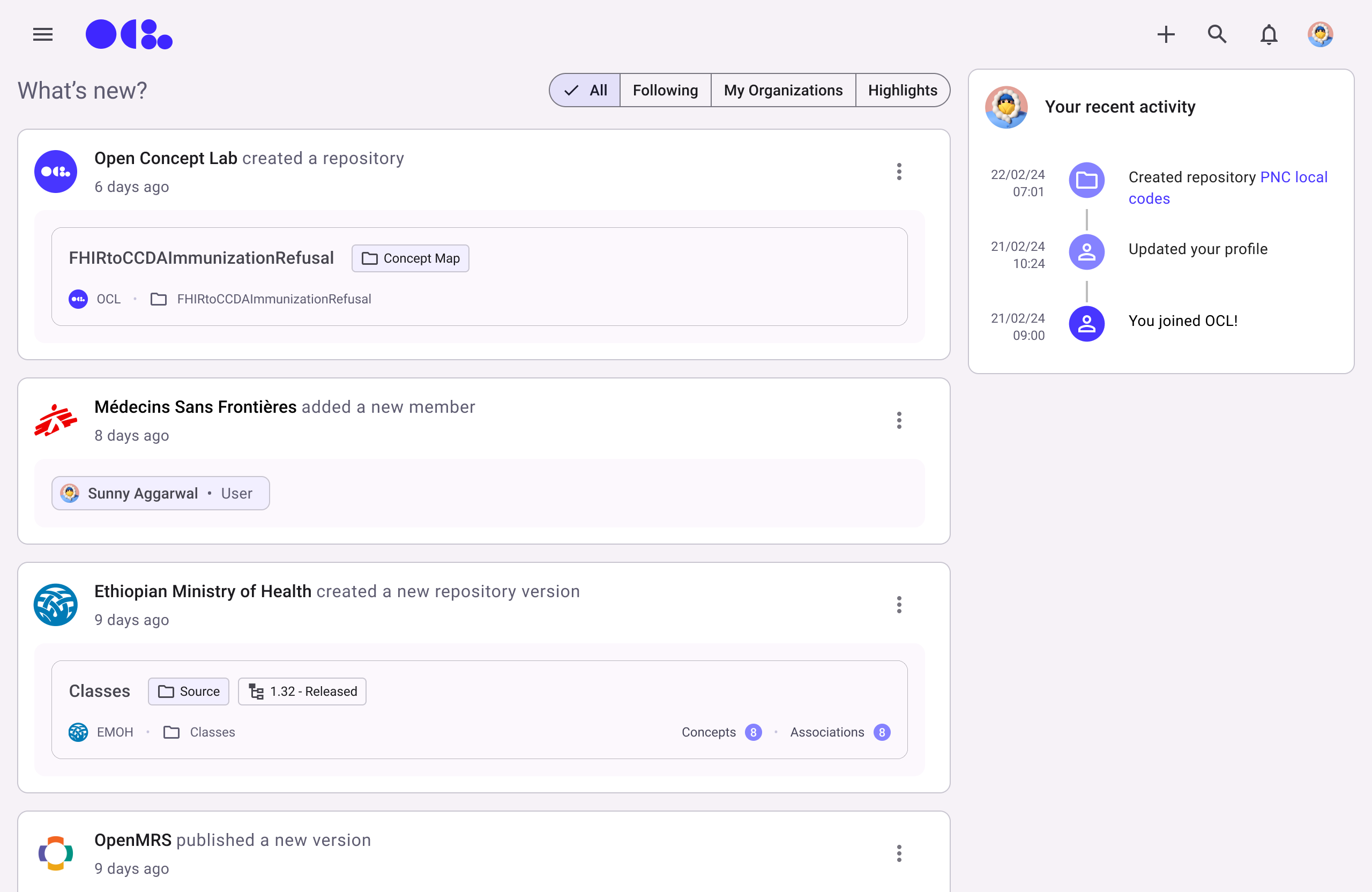Show the Highlights feed
The height and width of the screenshot is (892, 1372).
(902, 91)
